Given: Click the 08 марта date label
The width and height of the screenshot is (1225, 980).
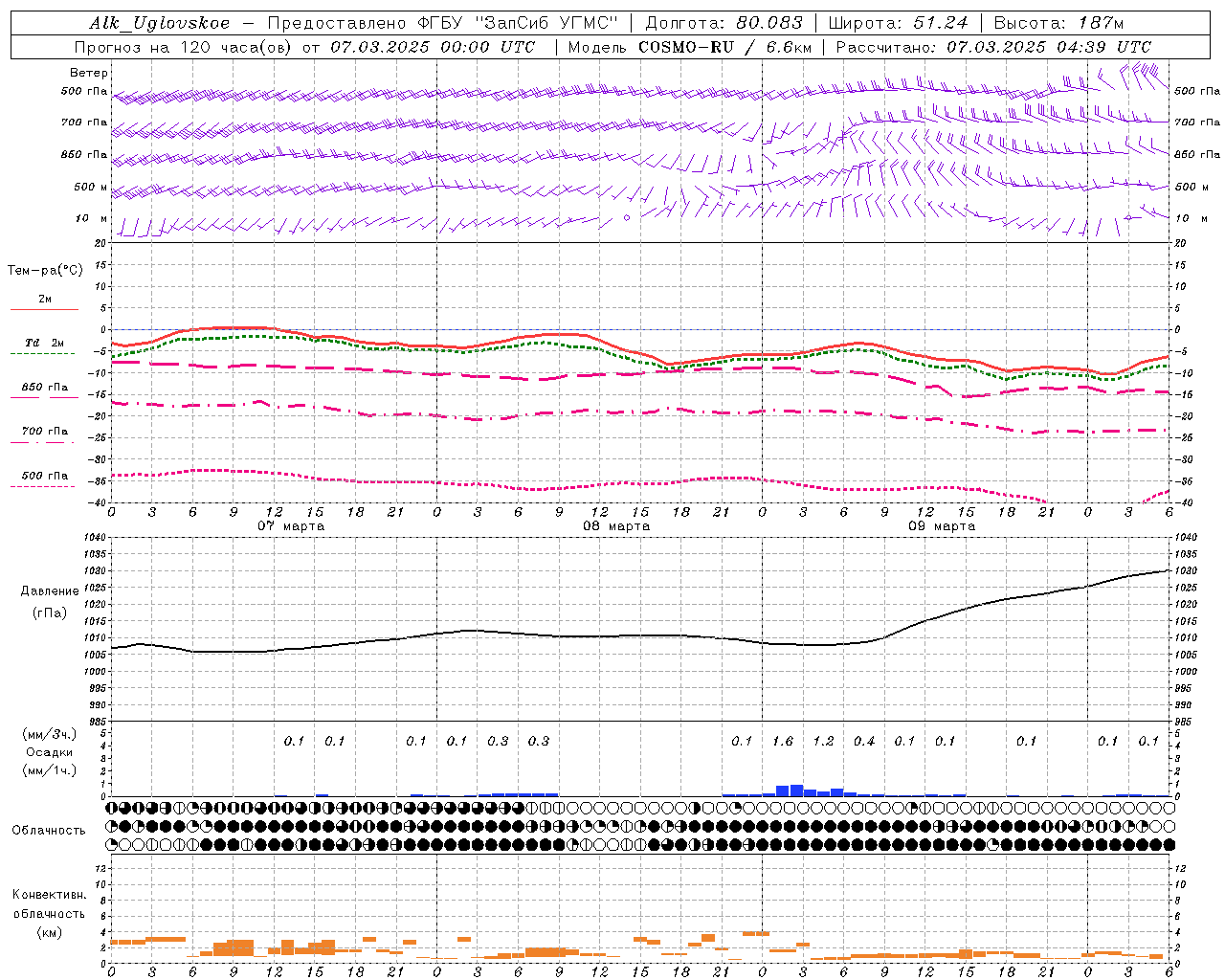Looking at the screenshot, I should point(616,526).
